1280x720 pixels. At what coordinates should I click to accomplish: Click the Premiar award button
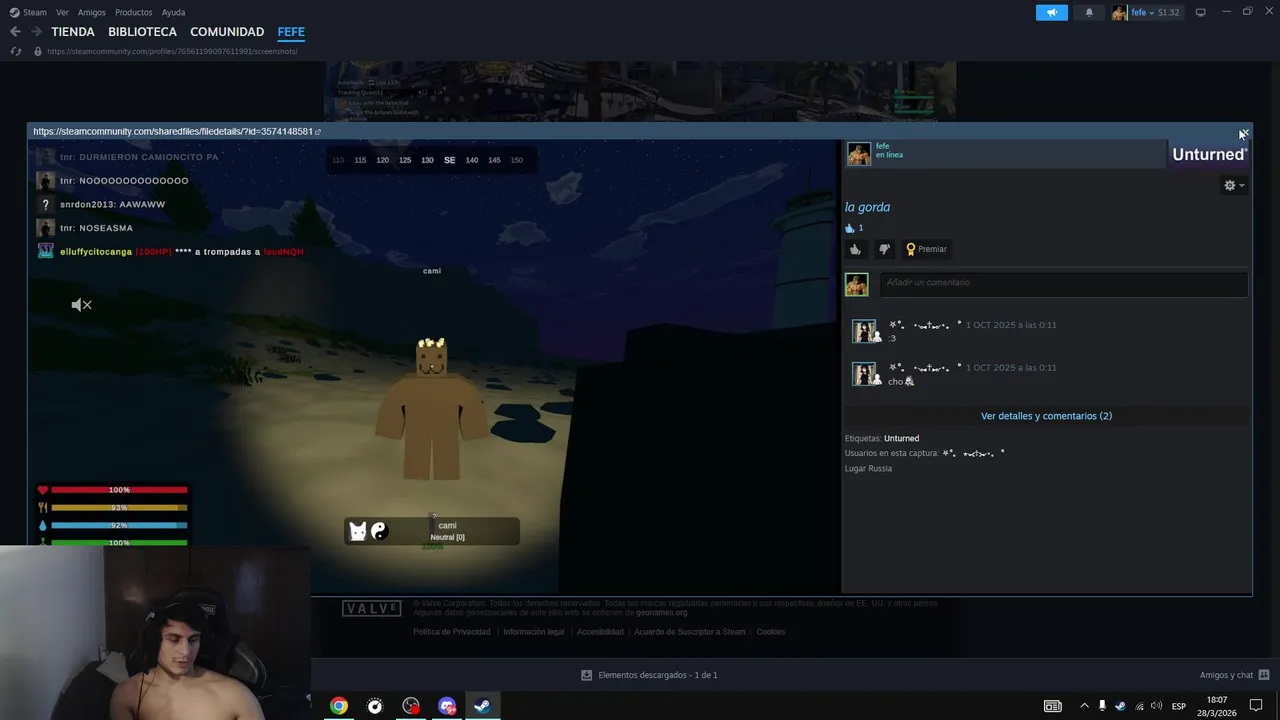tap(926, 249)
